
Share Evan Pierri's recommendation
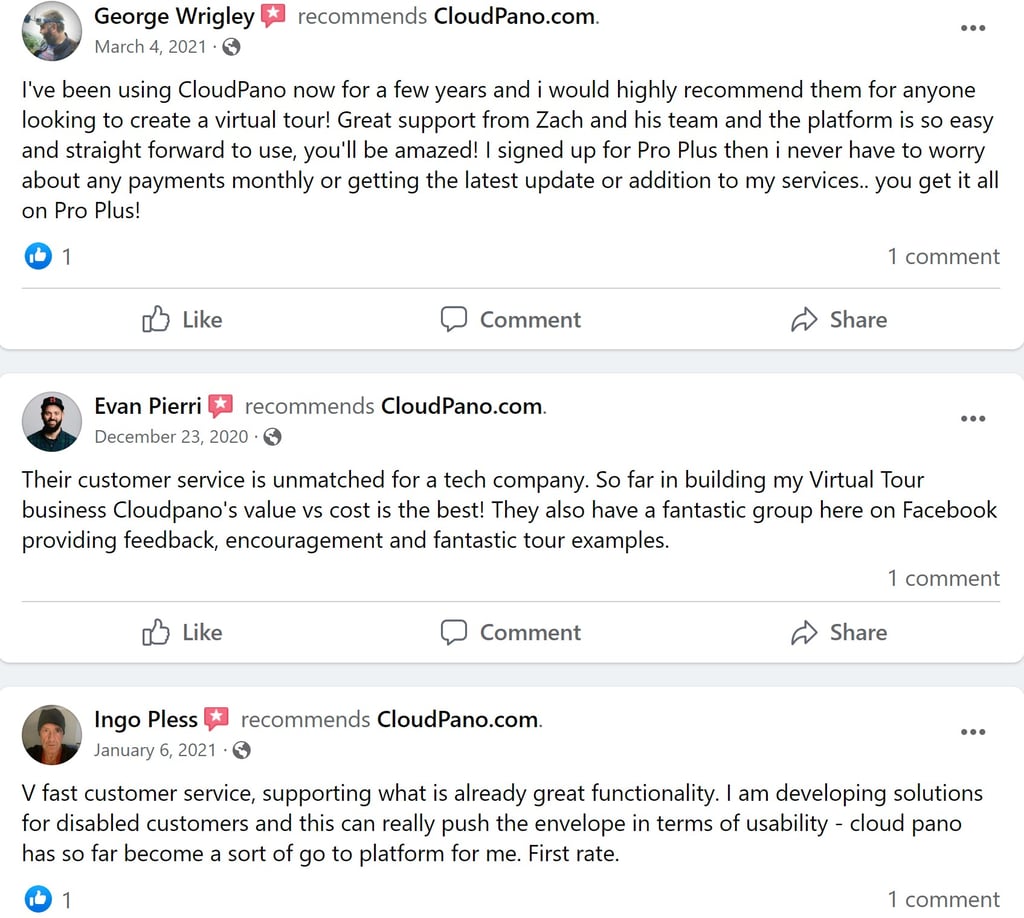(x=838, y=633)
